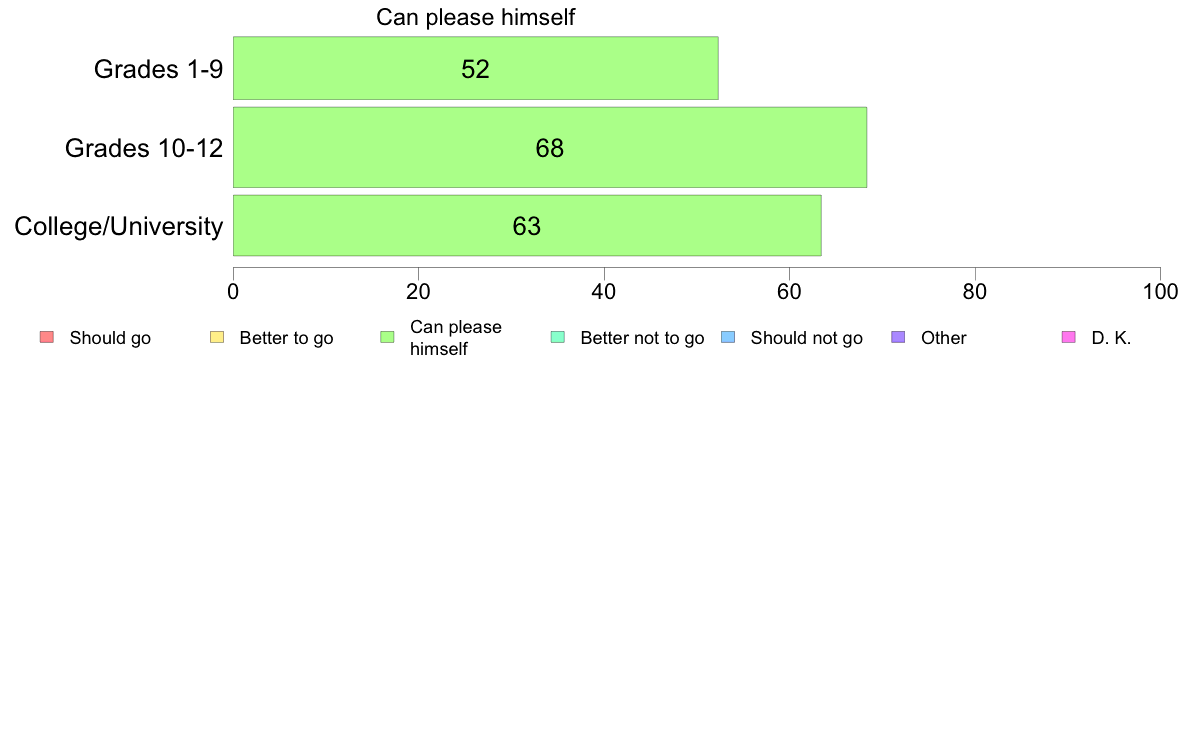Click the teal Better not to go swatch
Image resolution: width=1188 pixels, height=736 pixels.
coord(558,337)
